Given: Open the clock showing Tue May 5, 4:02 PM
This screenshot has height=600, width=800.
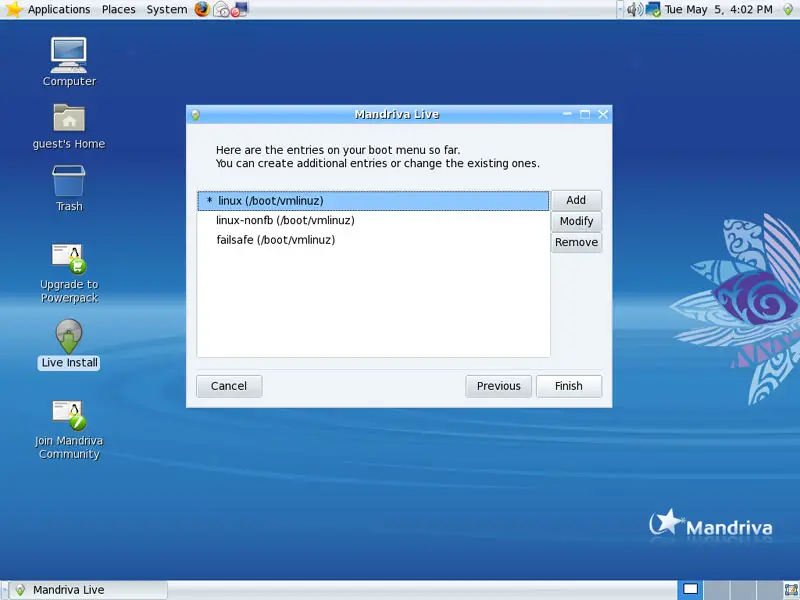Looking at the screenshot, I should tap(718, 9).
